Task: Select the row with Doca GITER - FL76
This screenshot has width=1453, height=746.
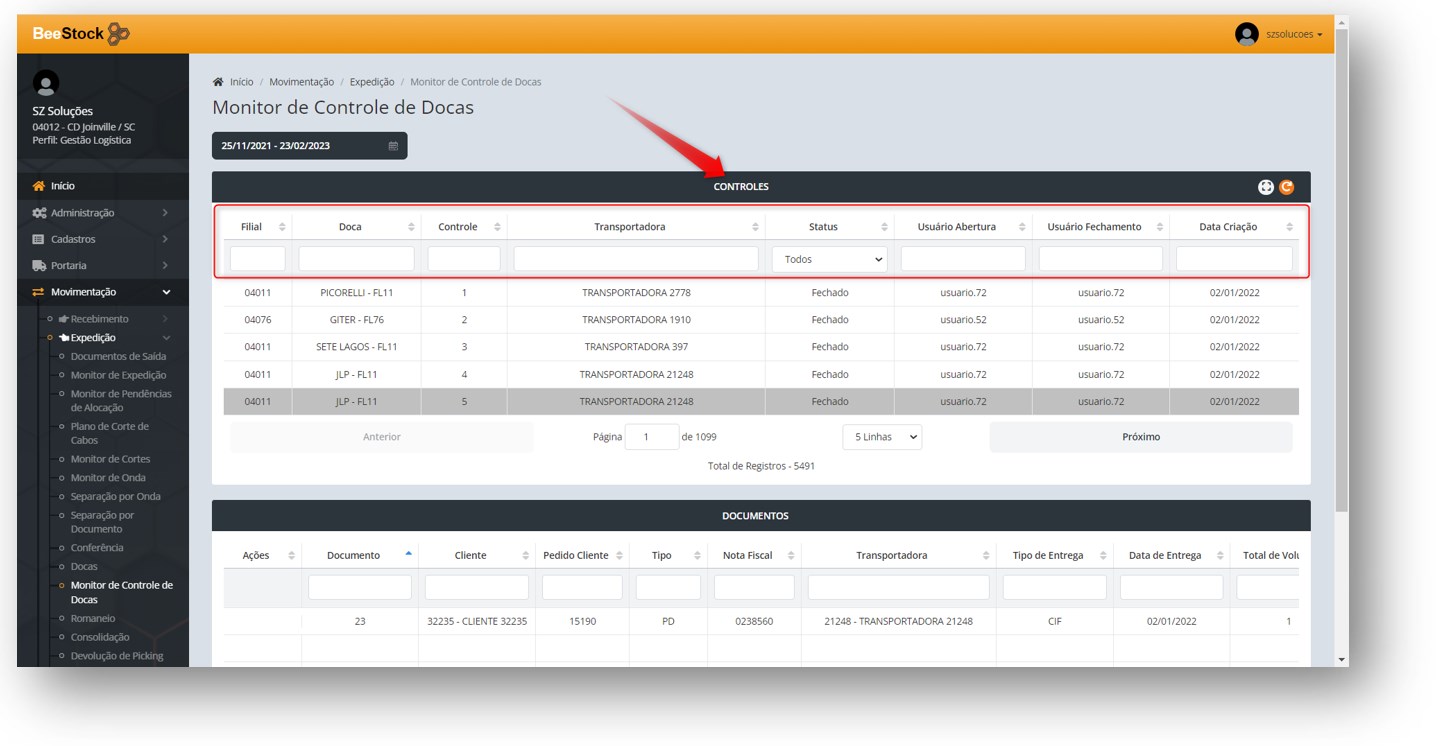Action: pos(356,320)
